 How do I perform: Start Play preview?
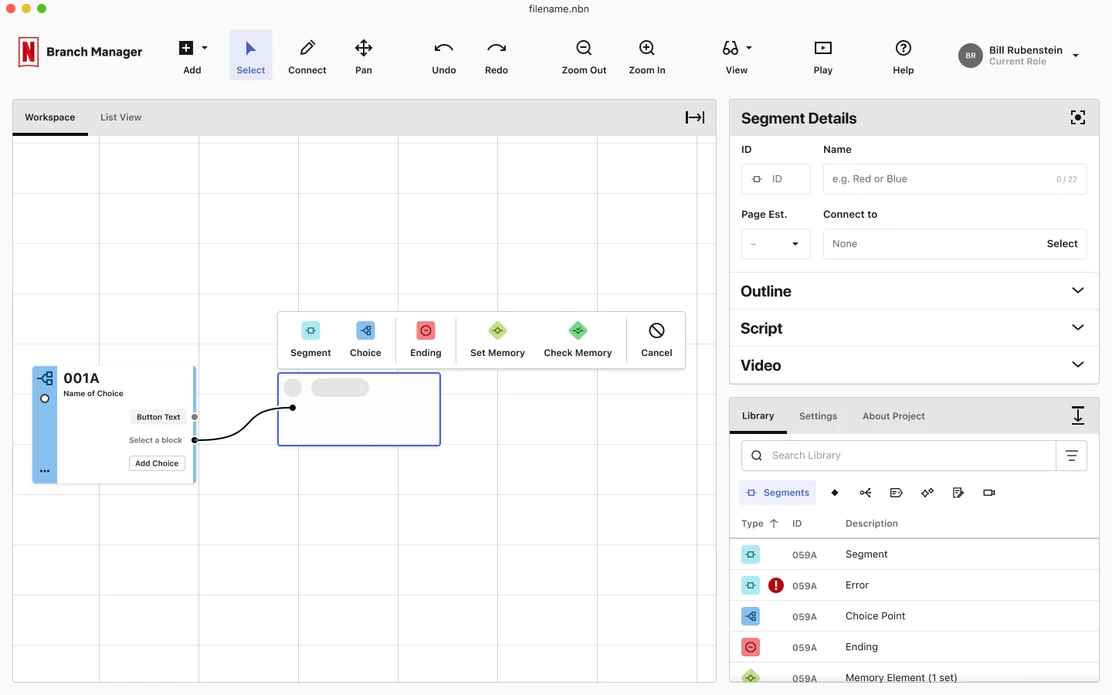pos(823,55)
